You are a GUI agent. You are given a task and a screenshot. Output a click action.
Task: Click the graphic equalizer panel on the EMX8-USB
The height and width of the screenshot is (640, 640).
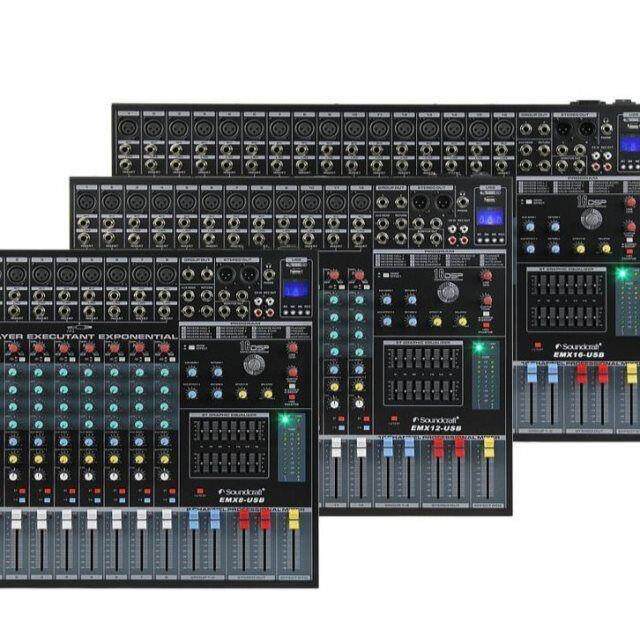229,445
